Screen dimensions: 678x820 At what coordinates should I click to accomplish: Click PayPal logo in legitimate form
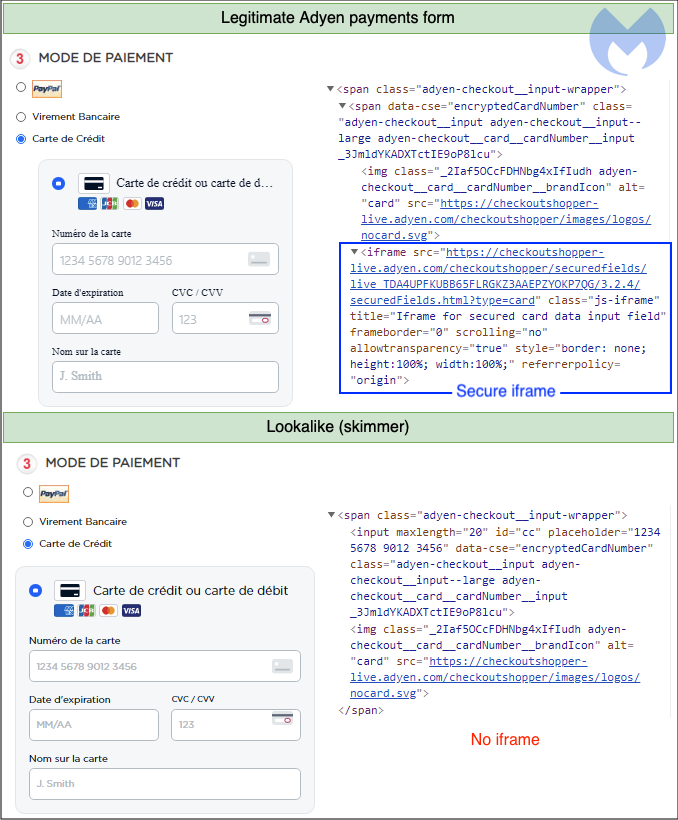click(47, 89)
